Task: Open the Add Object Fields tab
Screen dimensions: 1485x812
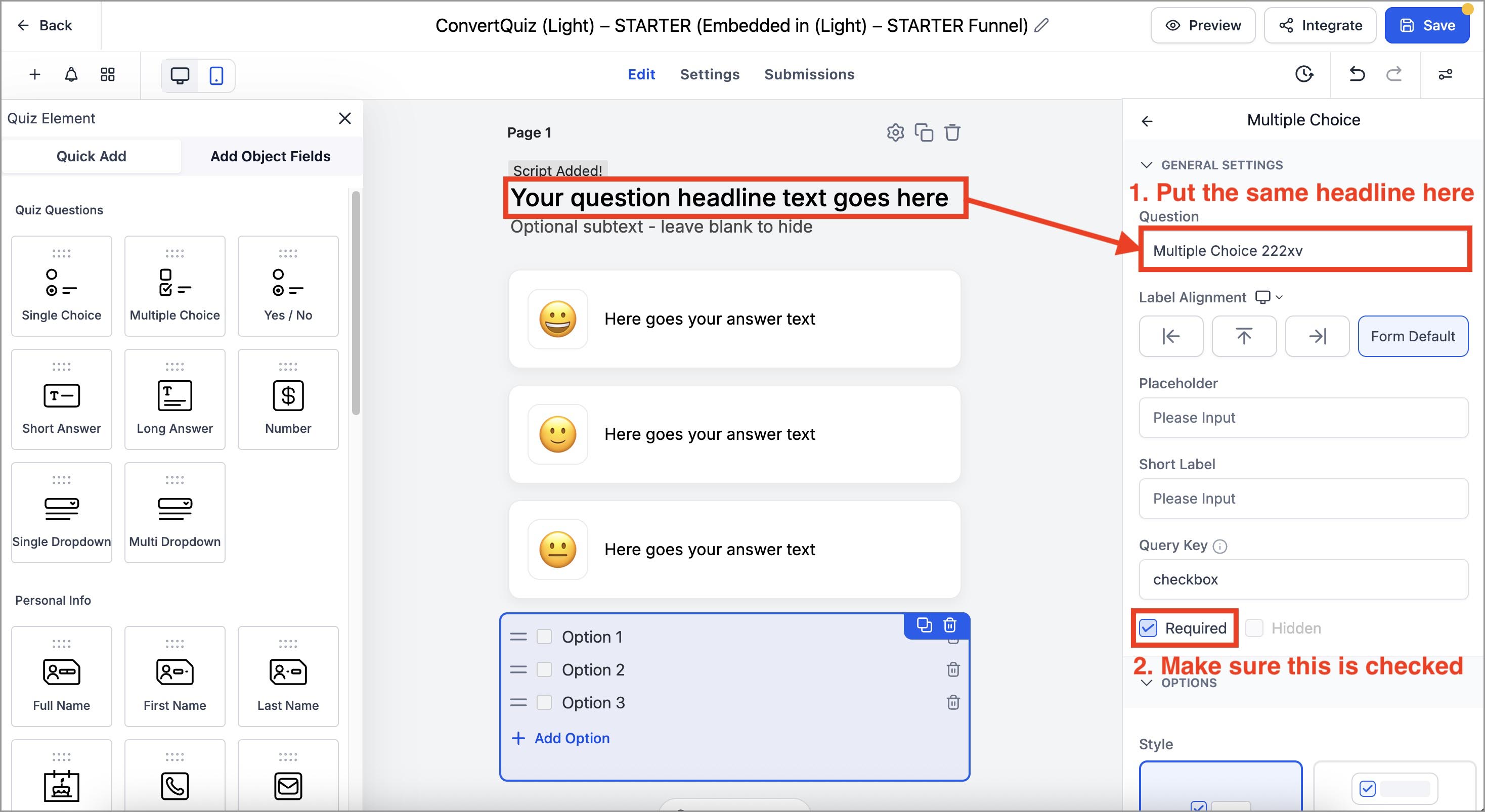Action: 271,156
